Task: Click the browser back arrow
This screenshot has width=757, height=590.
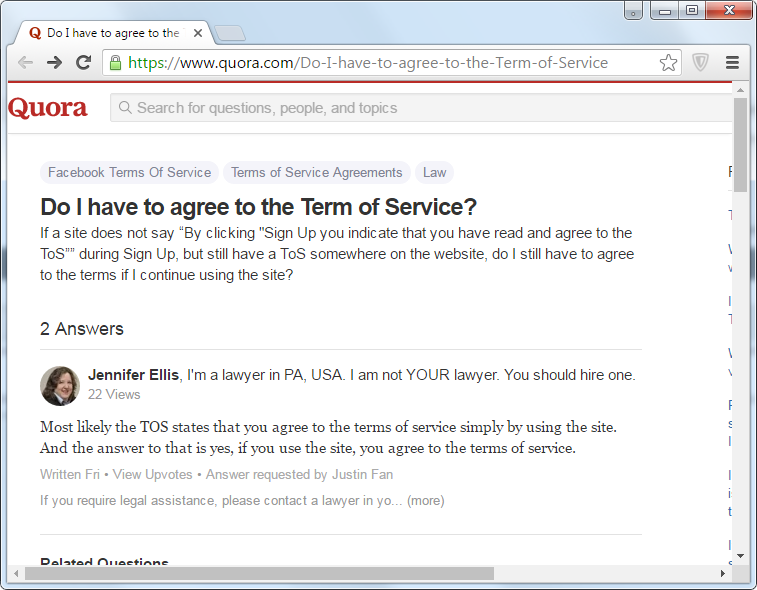Action: [x=25, y=62]
